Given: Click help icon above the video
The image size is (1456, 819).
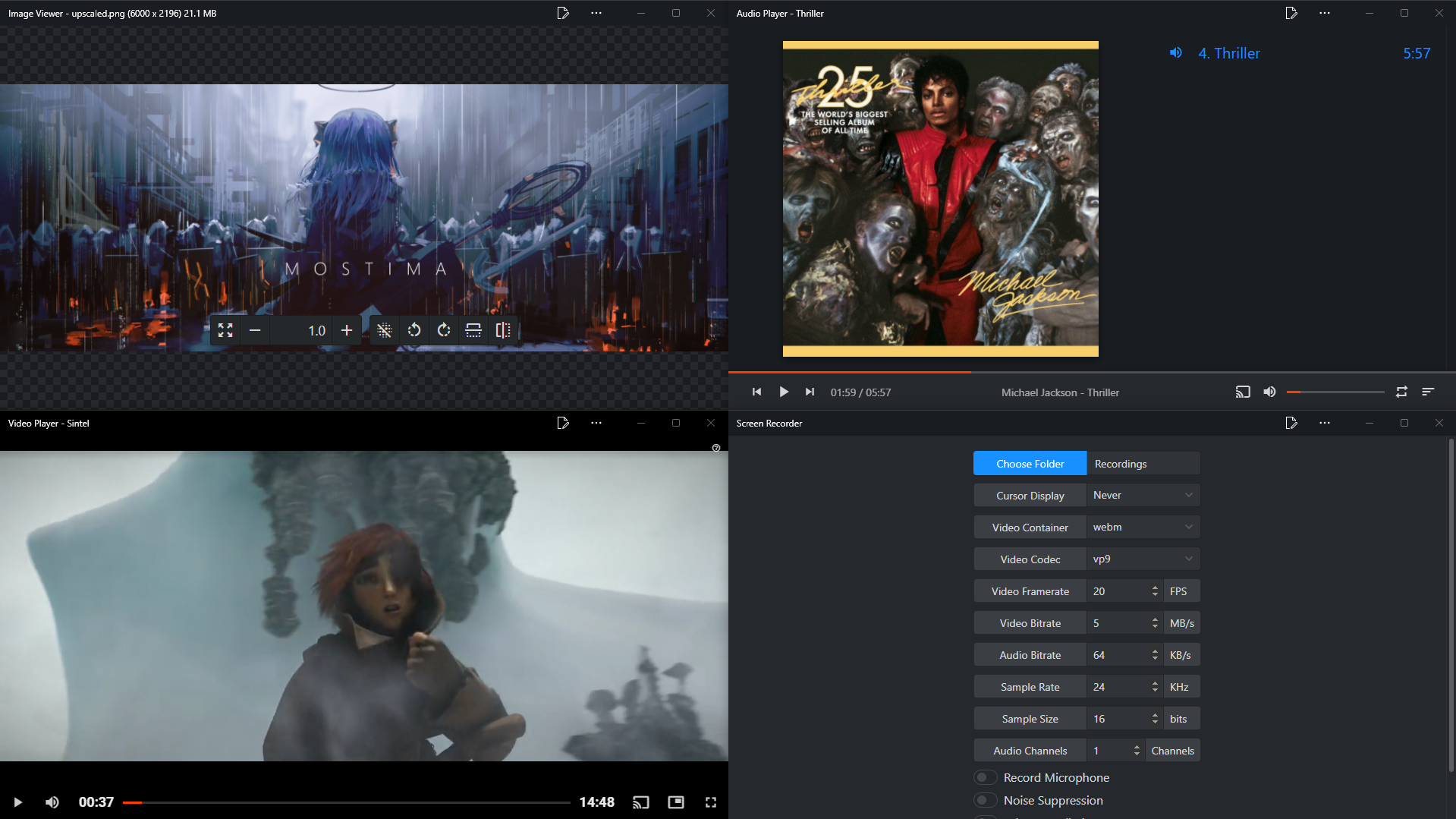Looking at the screenshot, I should pos(716,448).
